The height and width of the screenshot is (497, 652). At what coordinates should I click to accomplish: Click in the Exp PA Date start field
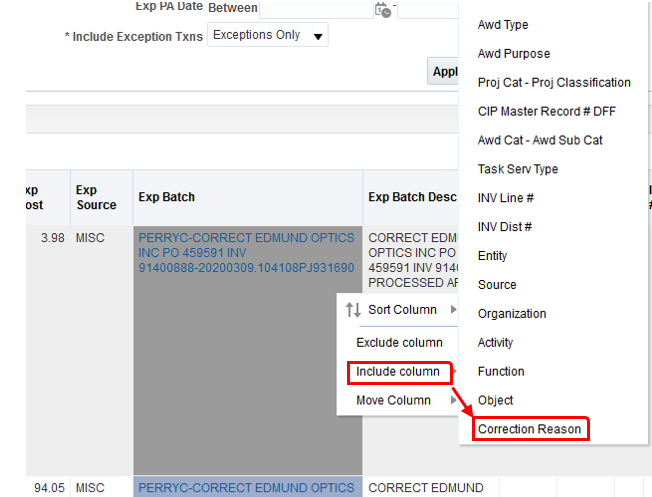click(315, 9)
